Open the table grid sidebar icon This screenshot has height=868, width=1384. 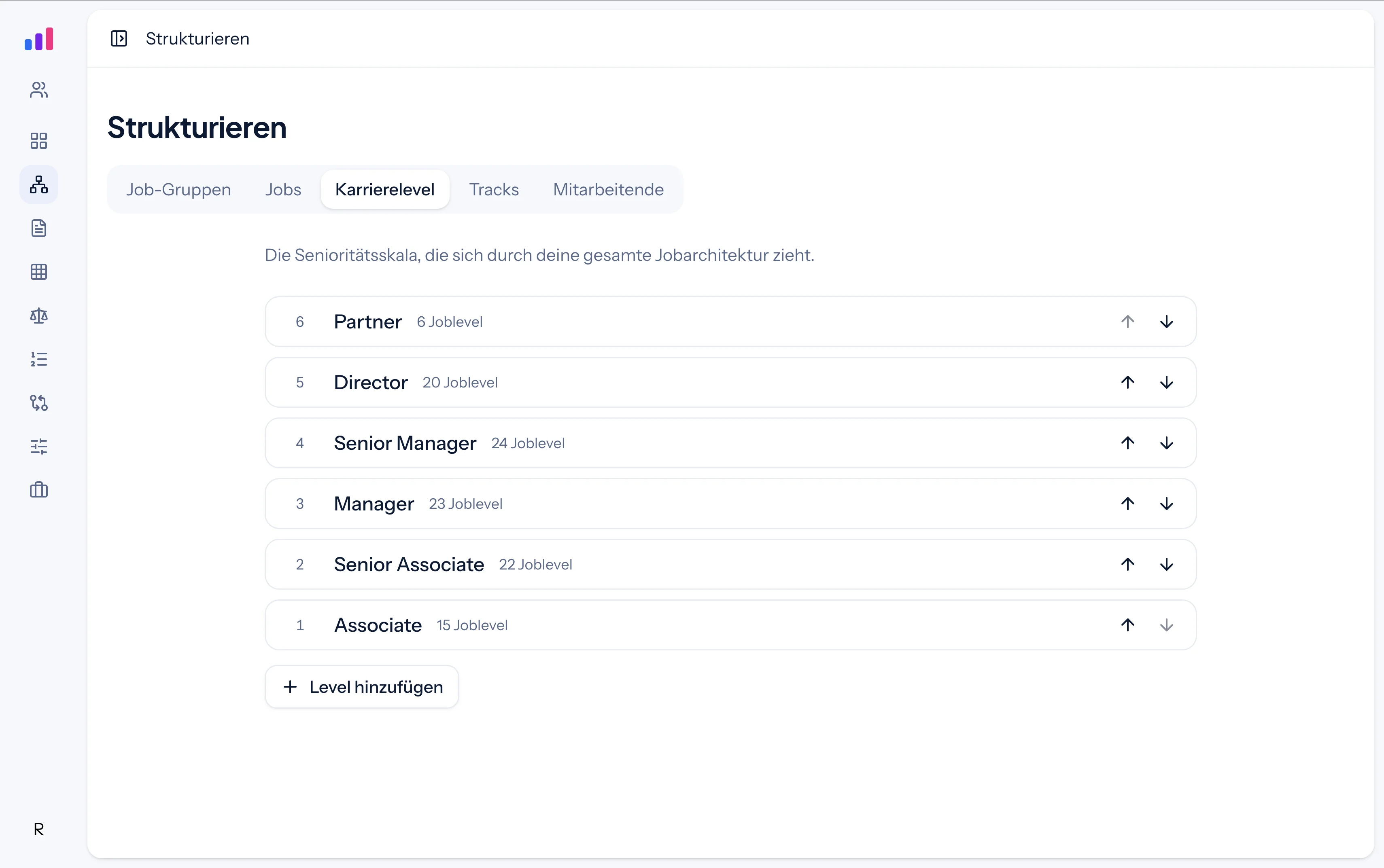click(38, 271)
